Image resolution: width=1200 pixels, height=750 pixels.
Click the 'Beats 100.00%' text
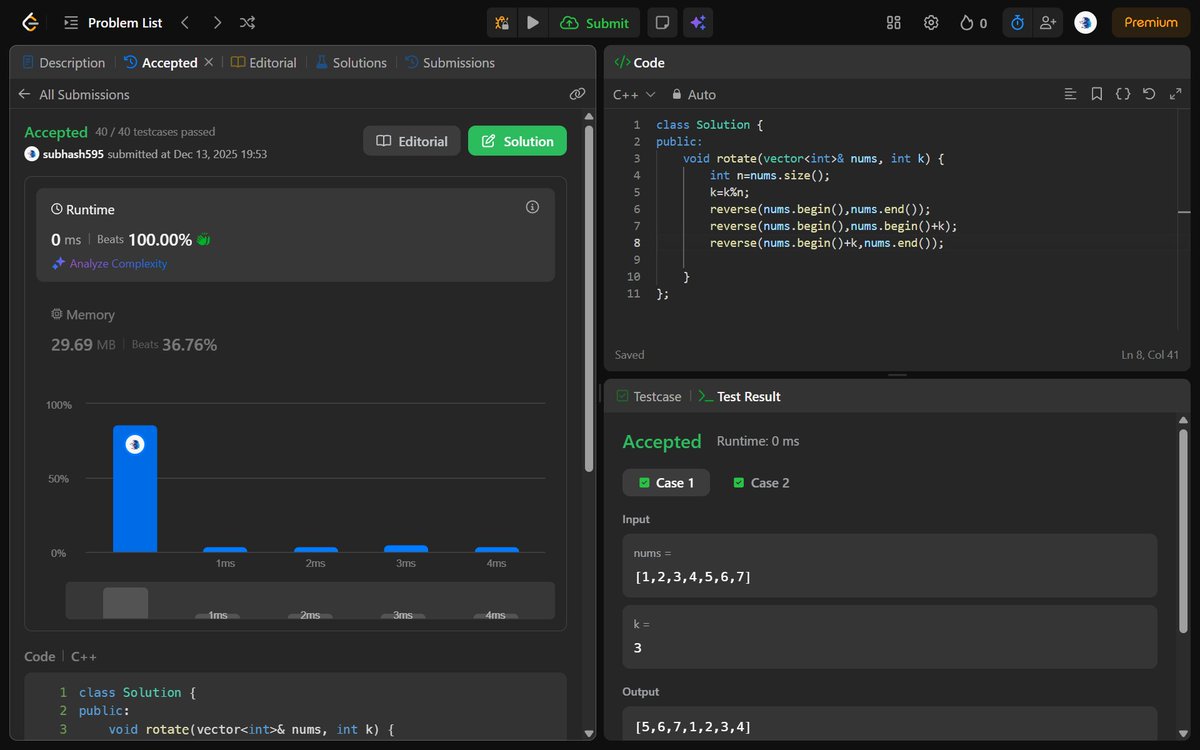pyautogui.click(x=145, y=240)
